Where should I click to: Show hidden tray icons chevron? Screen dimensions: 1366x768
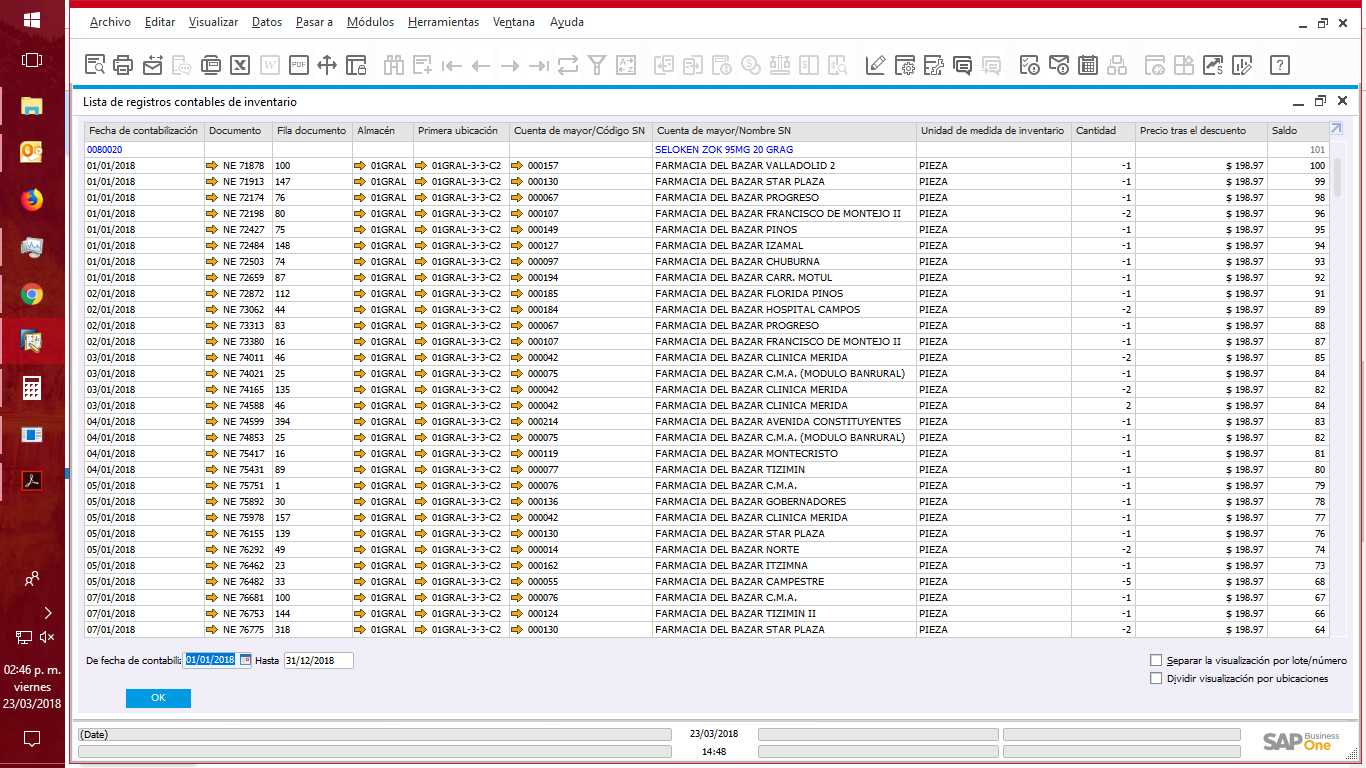(x=47, y=613)
